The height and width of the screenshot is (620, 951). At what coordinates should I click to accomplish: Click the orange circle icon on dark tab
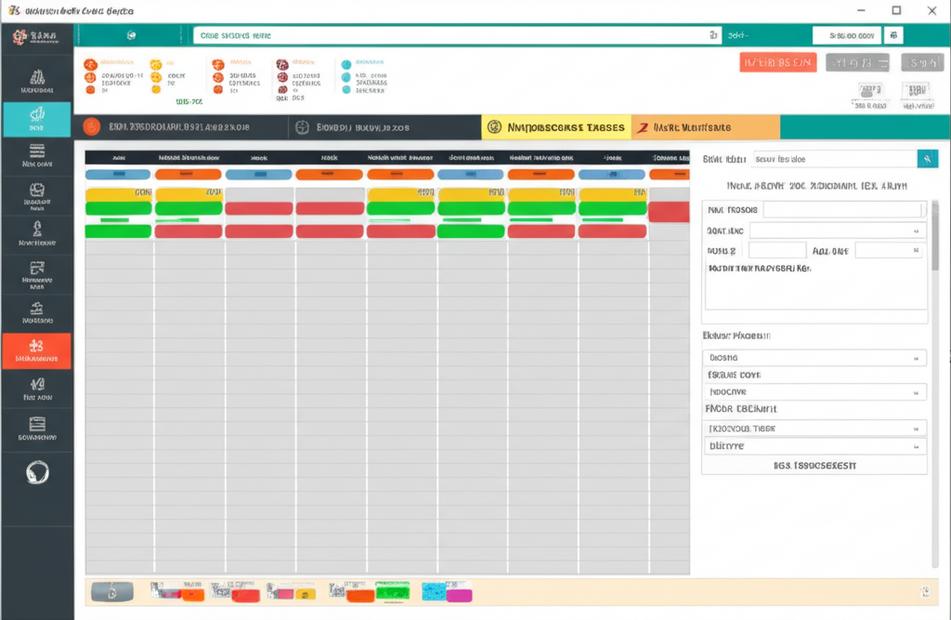click(92, 127)
